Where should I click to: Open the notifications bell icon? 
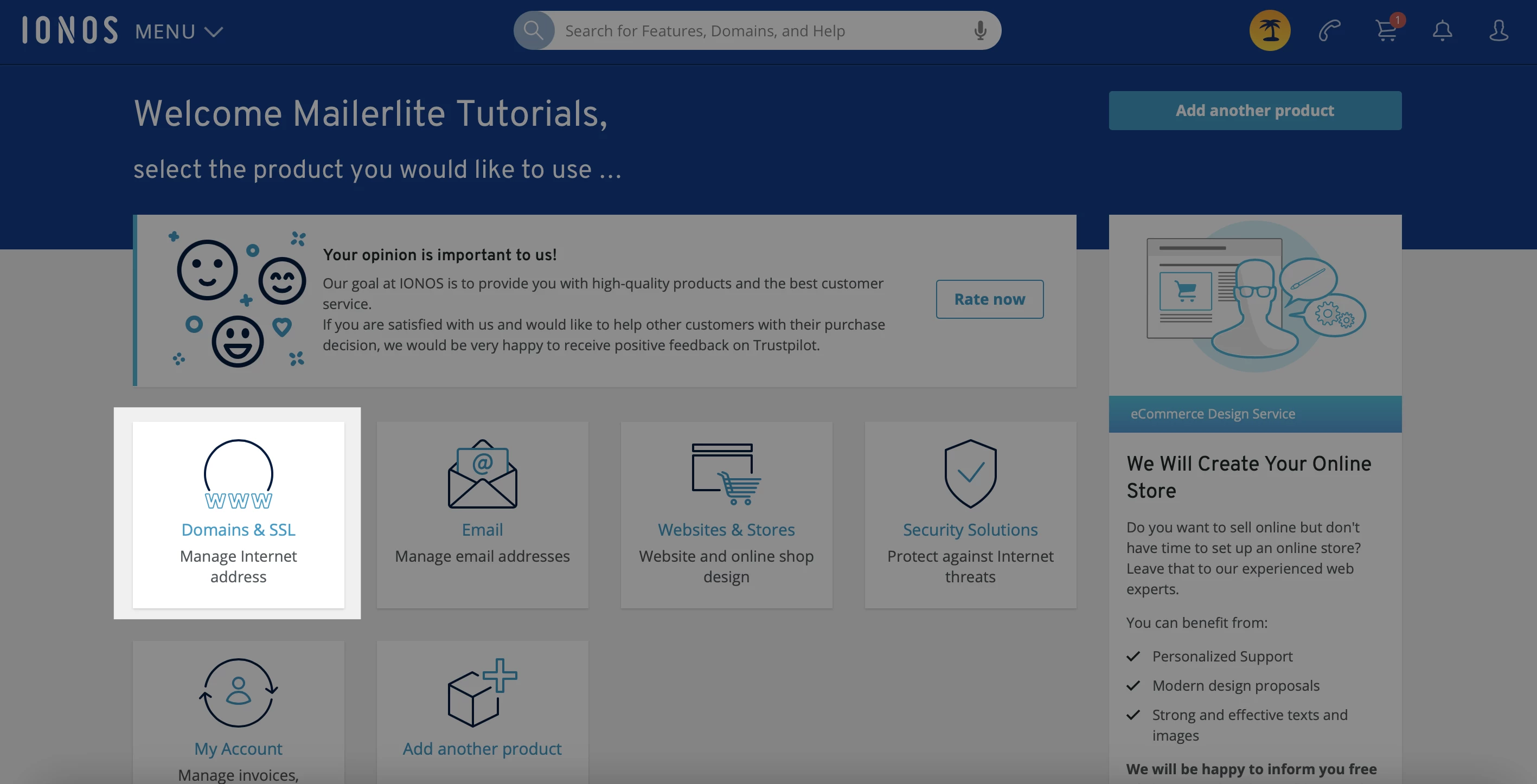tap(1442, 30)
